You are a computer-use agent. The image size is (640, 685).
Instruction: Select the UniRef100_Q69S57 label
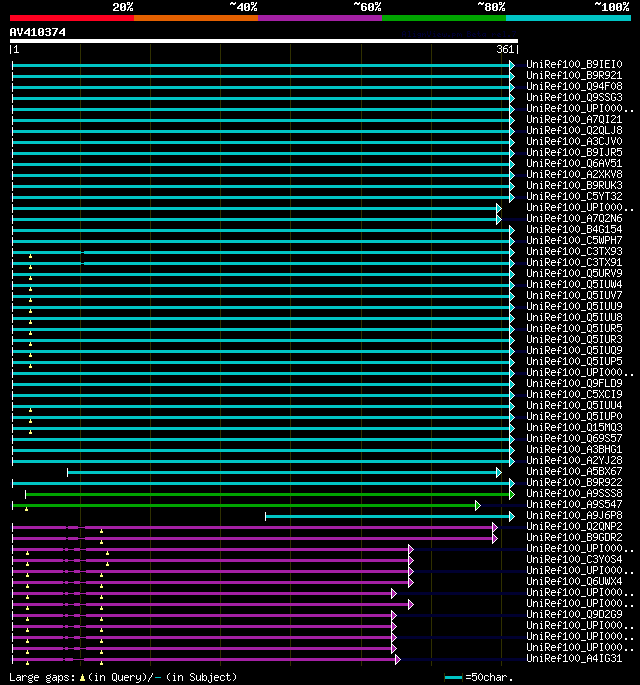[574, 438]
